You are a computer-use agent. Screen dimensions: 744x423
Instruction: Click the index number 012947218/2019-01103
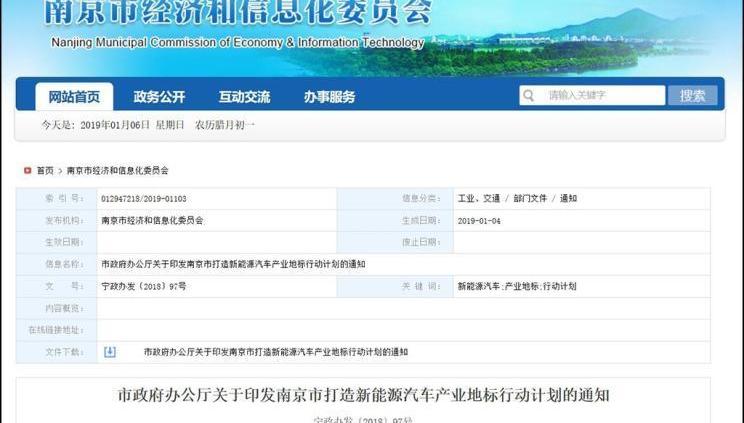144,199
